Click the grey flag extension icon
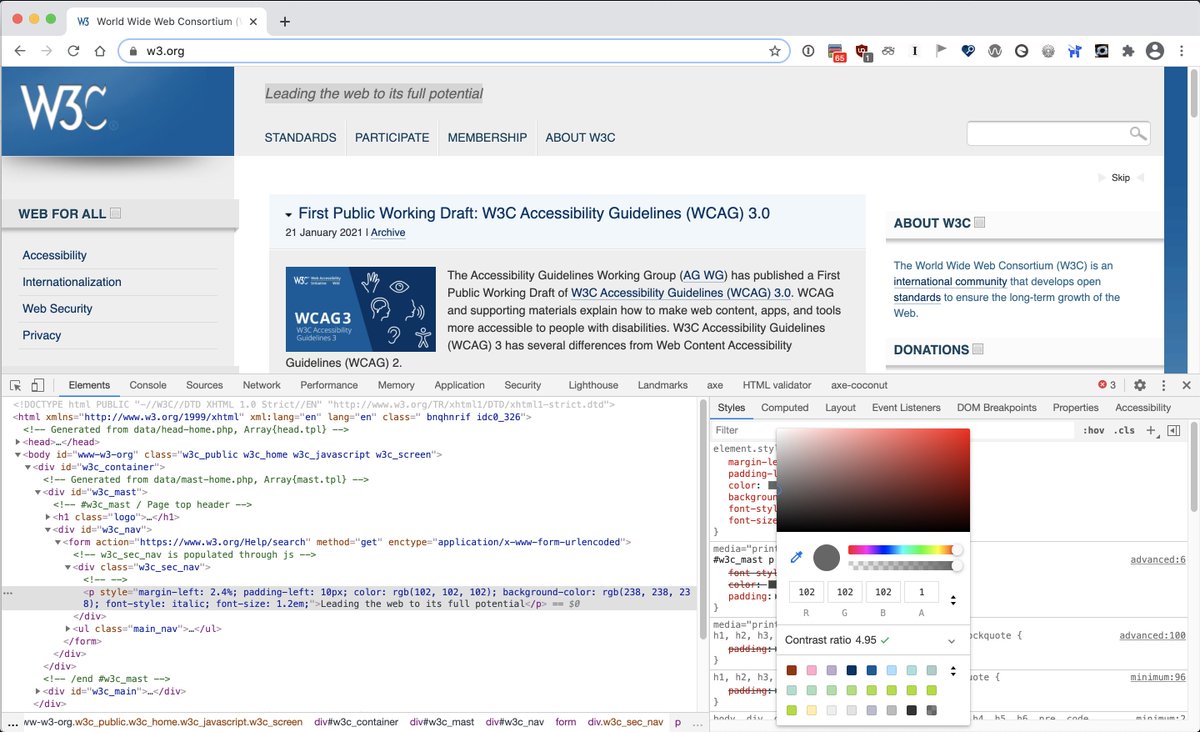The width and height of the screenshot is (1200, 732). [x=941, y=51]
